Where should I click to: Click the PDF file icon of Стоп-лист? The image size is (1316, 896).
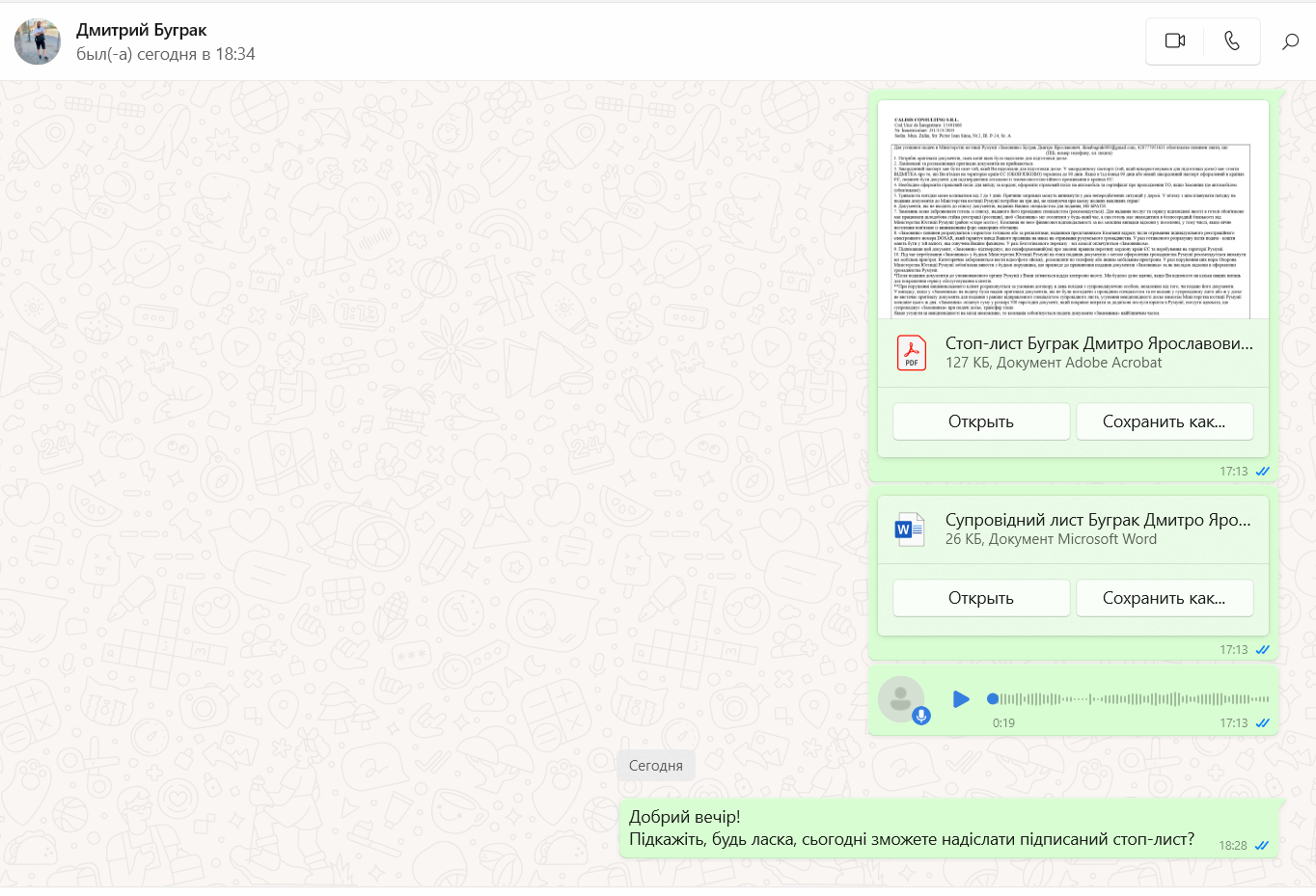click(x=911, y=352)
